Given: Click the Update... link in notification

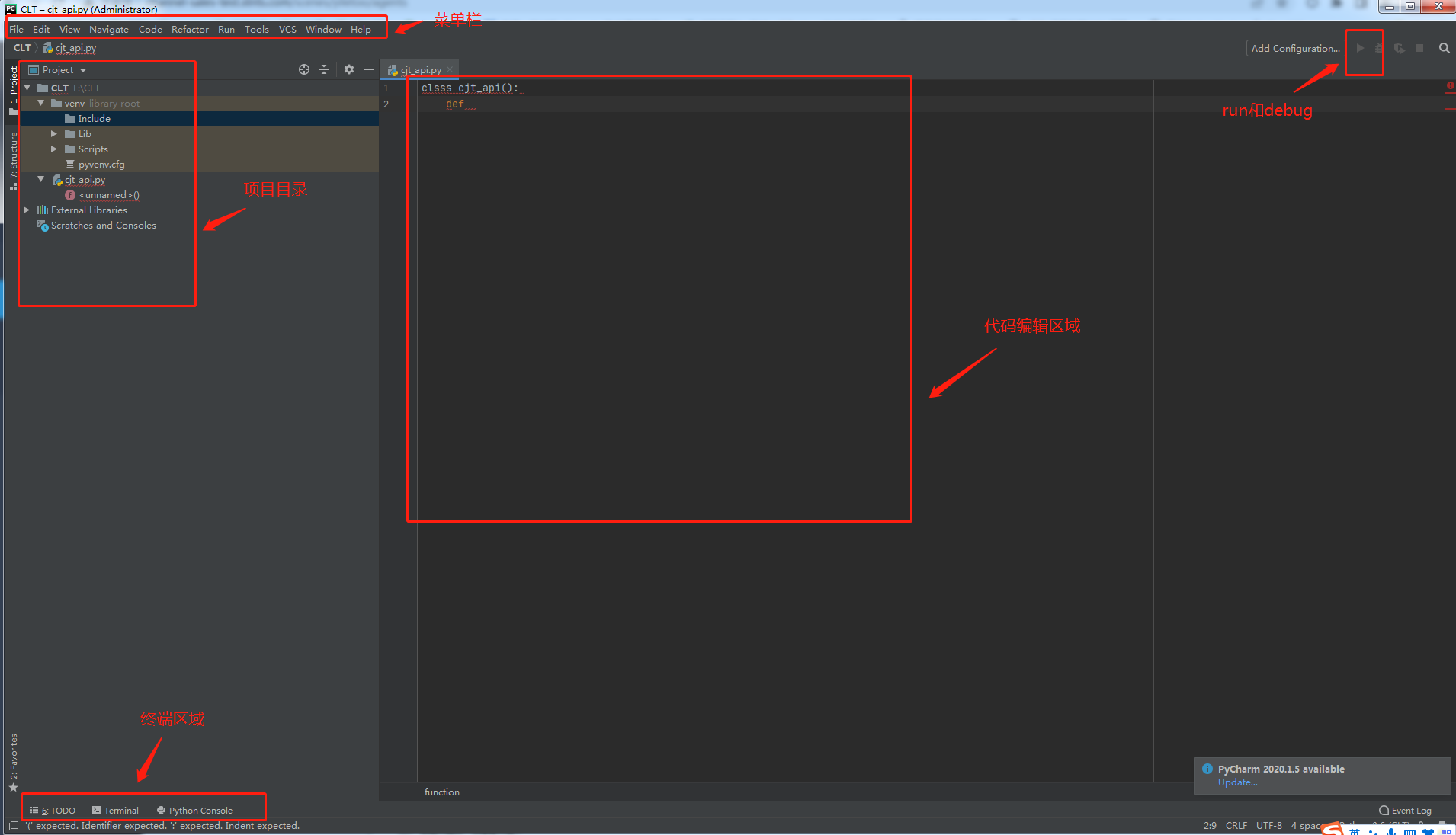Looking at the screenshot, I should [x=1237, y=782].
